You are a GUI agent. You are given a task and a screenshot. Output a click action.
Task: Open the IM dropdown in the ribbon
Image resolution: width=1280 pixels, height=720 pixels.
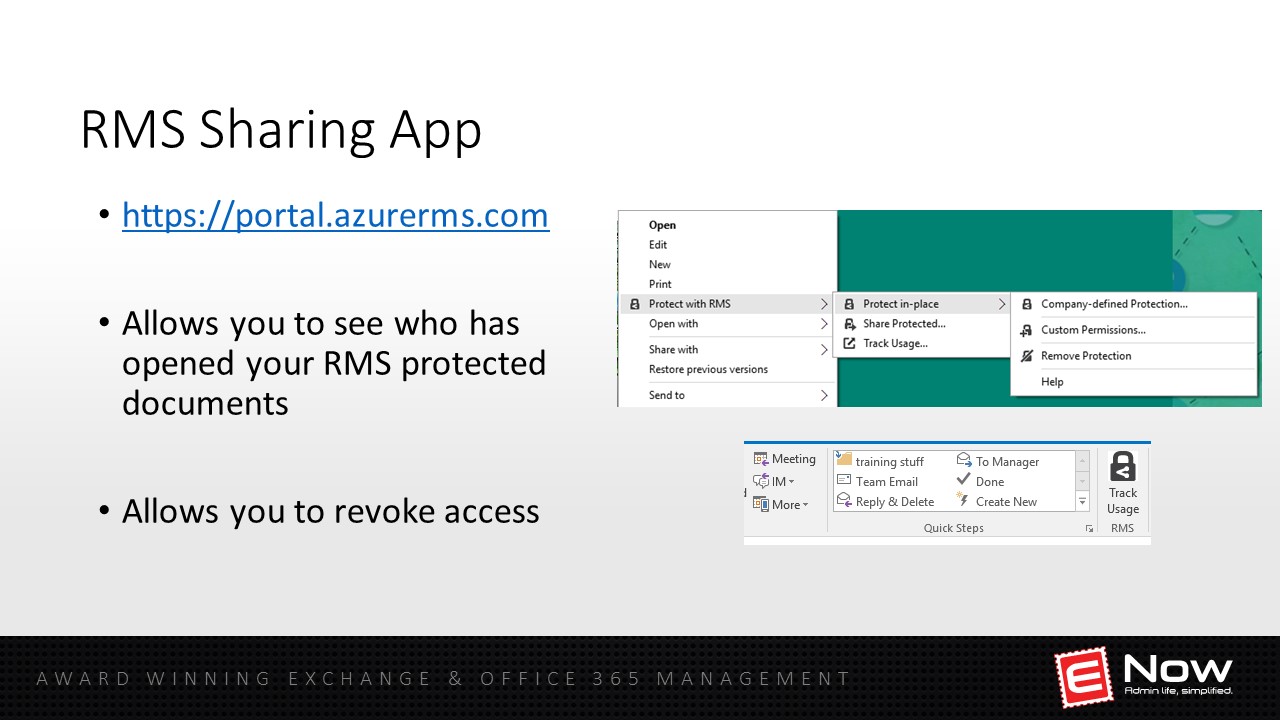[x=775, y=482]
